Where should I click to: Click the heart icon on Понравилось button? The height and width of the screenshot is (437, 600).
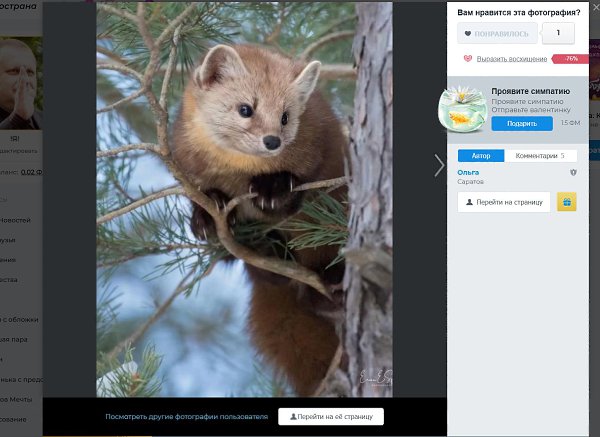tap(468, 33)
